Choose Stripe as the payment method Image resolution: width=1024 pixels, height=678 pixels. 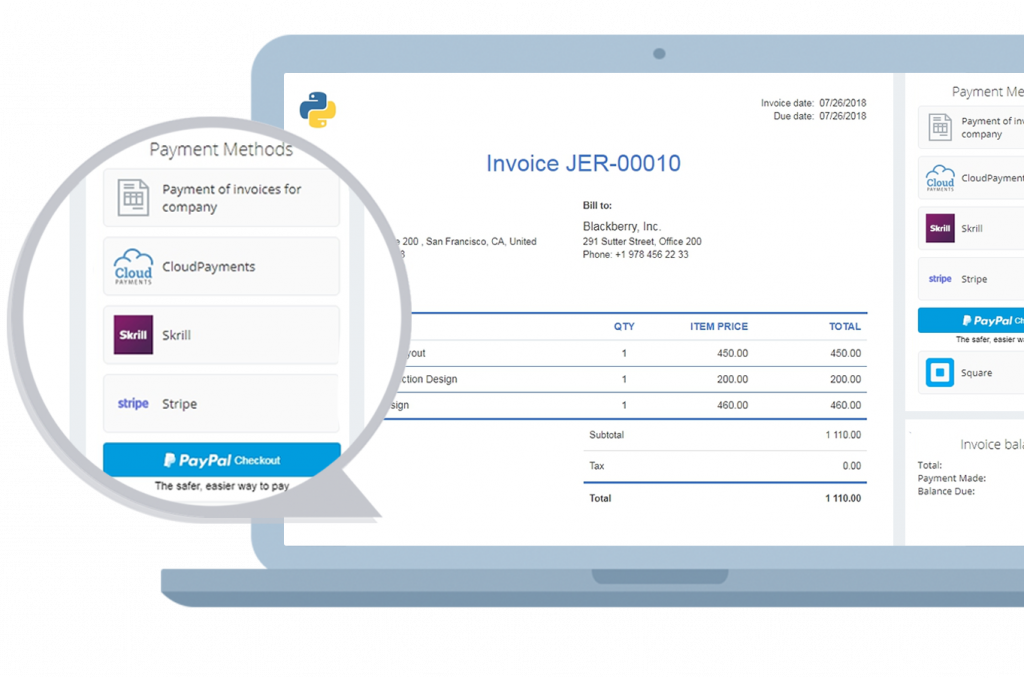(220, 403)
